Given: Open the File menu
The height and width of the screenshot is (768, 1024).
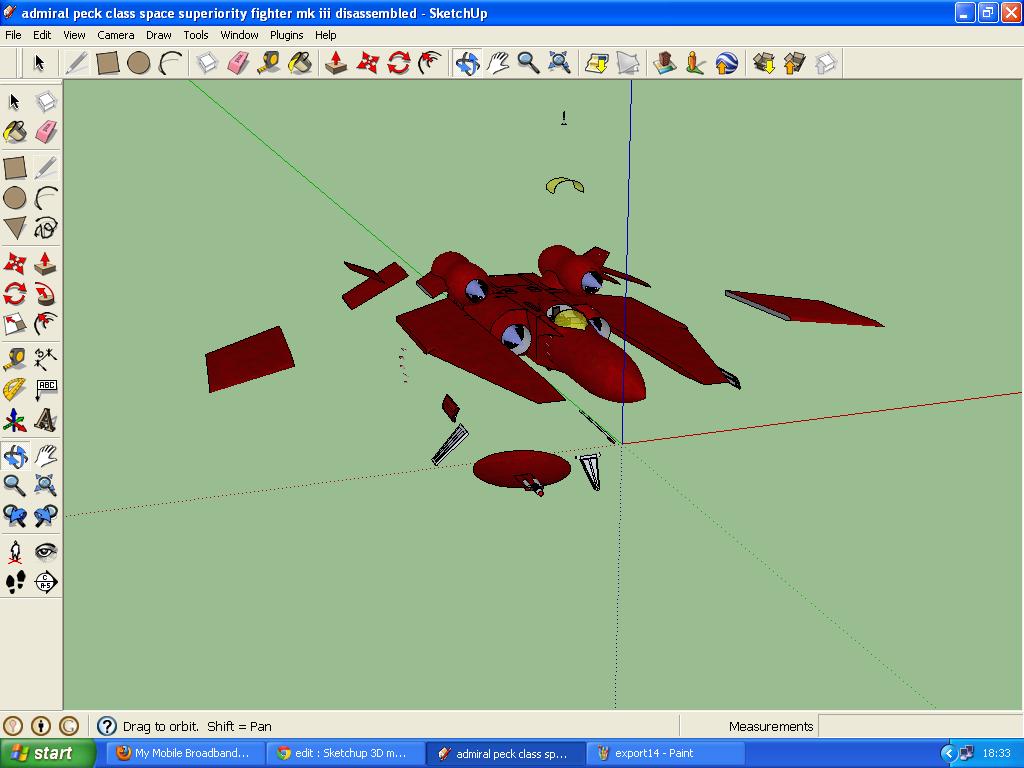Looking at the screenshot, I should click(13, 35).
